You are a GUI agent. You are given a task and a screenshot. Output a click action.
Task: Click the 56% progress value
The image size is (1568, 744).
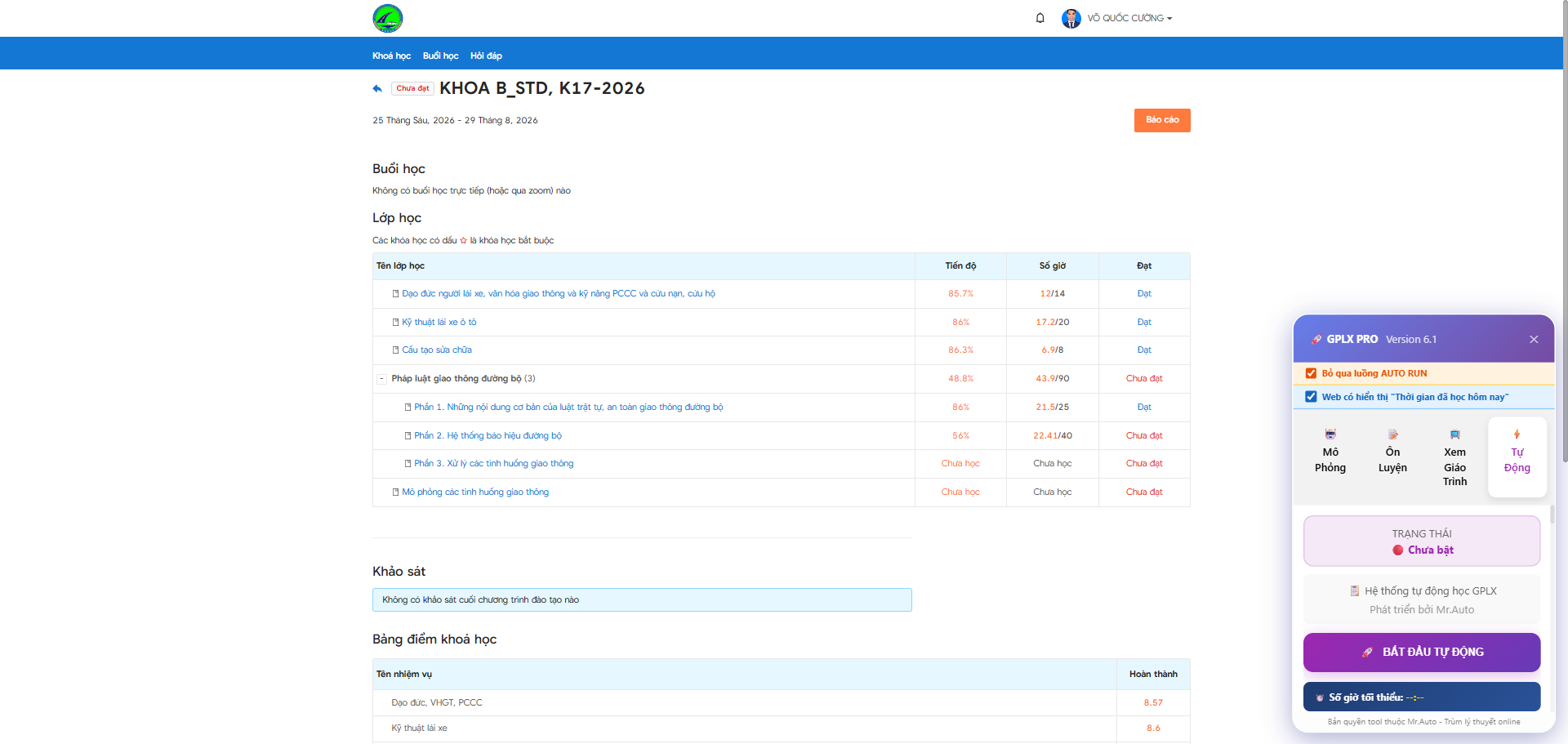(x=960, y=435)
